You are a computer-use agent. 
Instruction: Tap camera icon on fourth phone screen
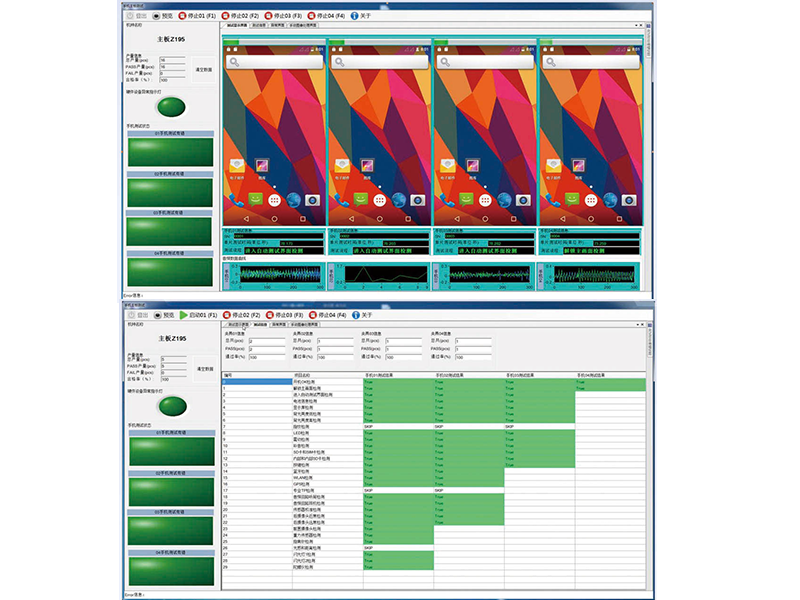point(629,199)
